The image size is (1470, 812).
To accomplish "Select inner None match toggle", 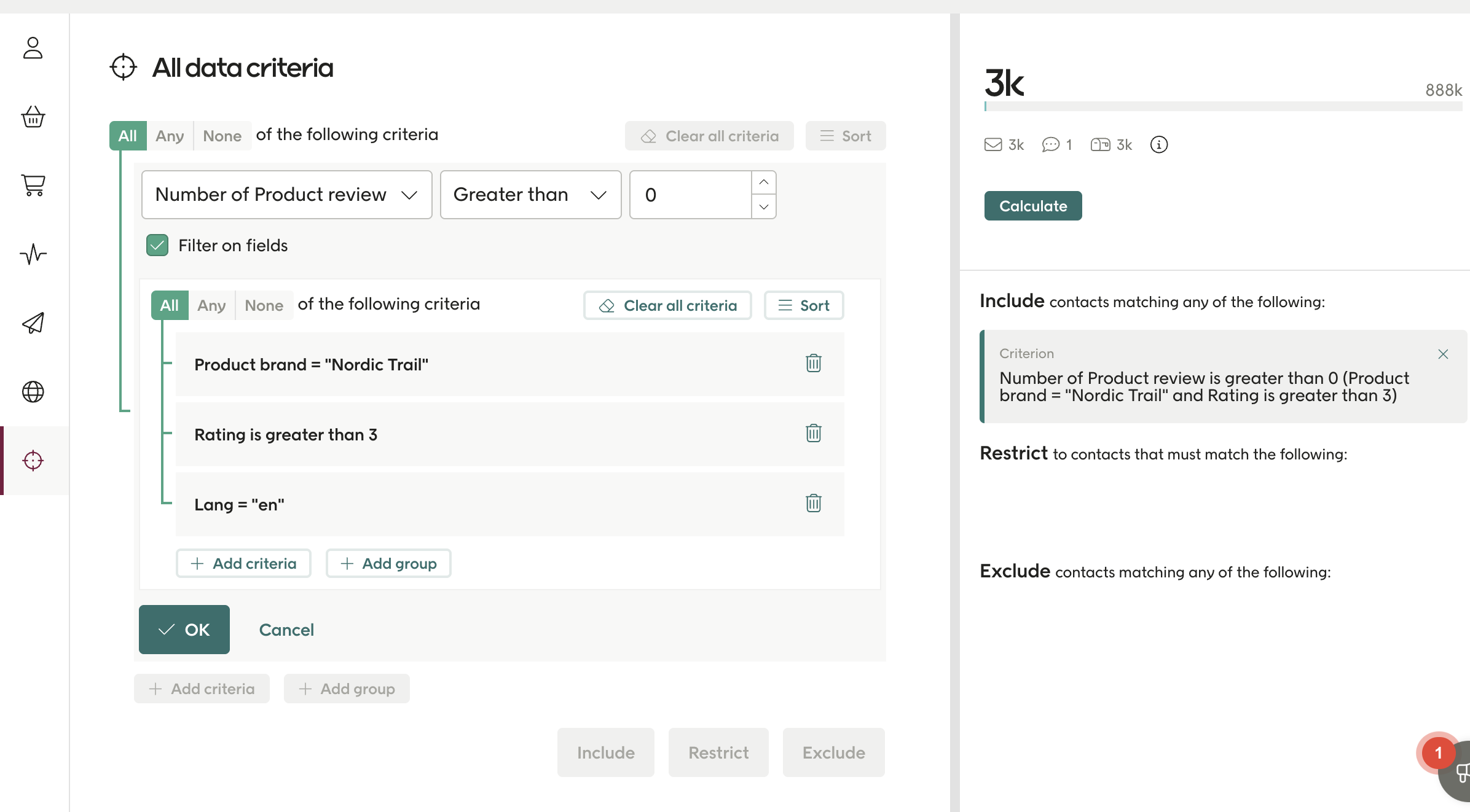I will coord(264,305).
